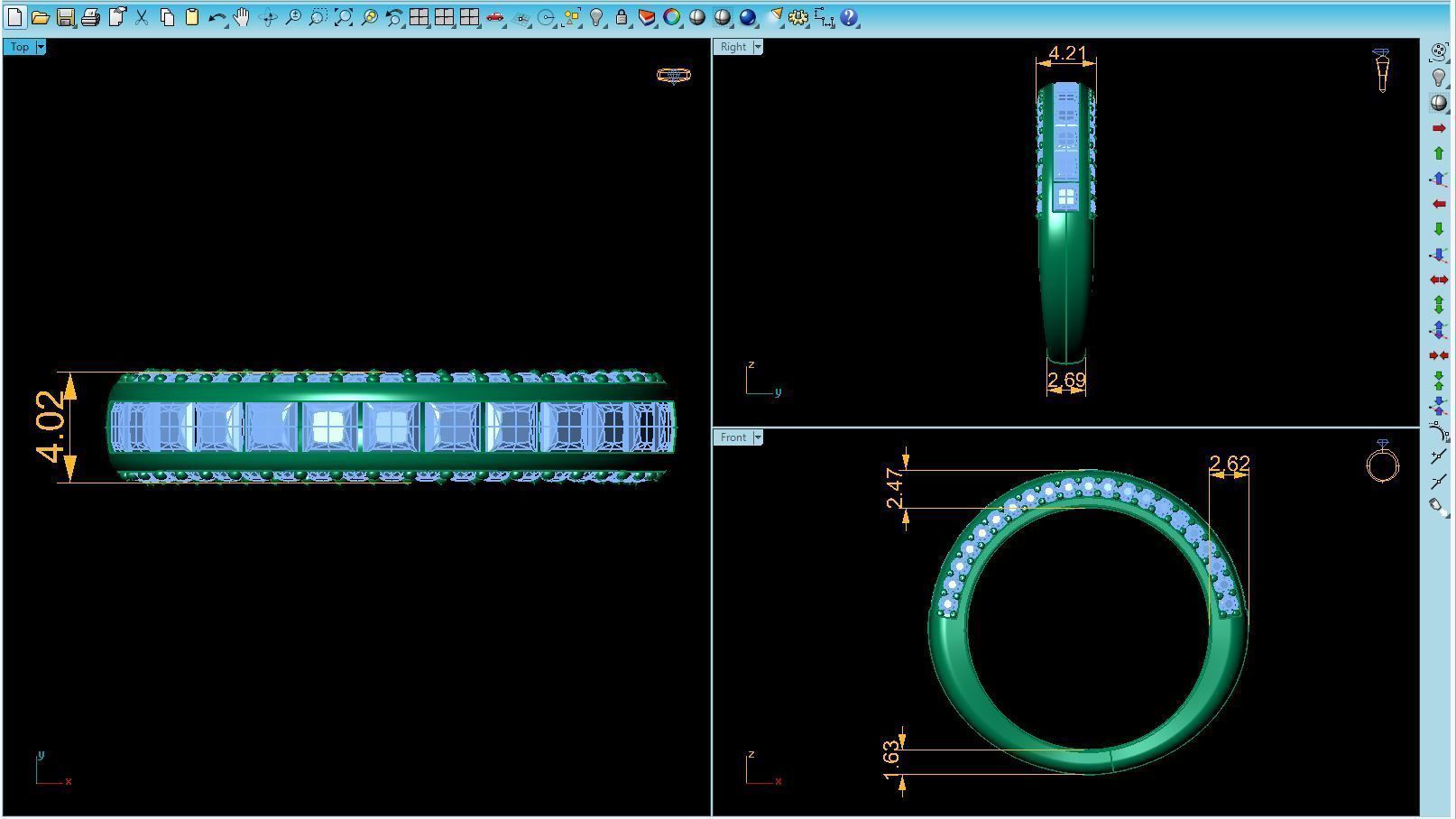Viewport: 1456px width, 819px height.
Task: Click the film reel icon in the right sidebar
Action: click(1439, 52)
